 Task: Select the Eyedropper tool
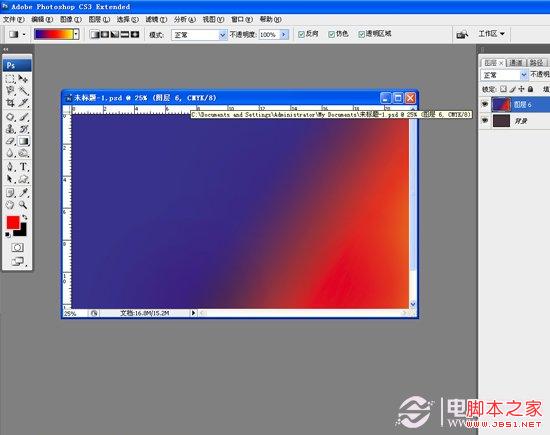(23, 192)
